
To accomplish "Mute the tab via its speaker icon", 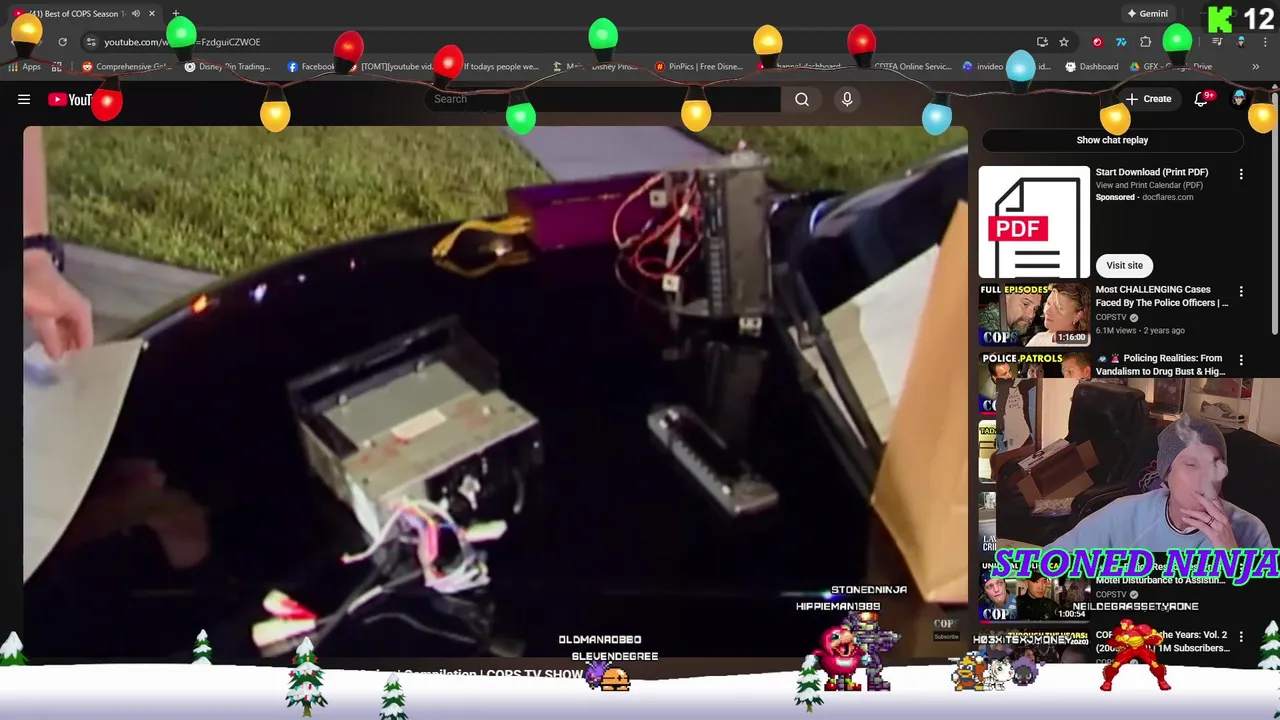I will pos(135,14).
